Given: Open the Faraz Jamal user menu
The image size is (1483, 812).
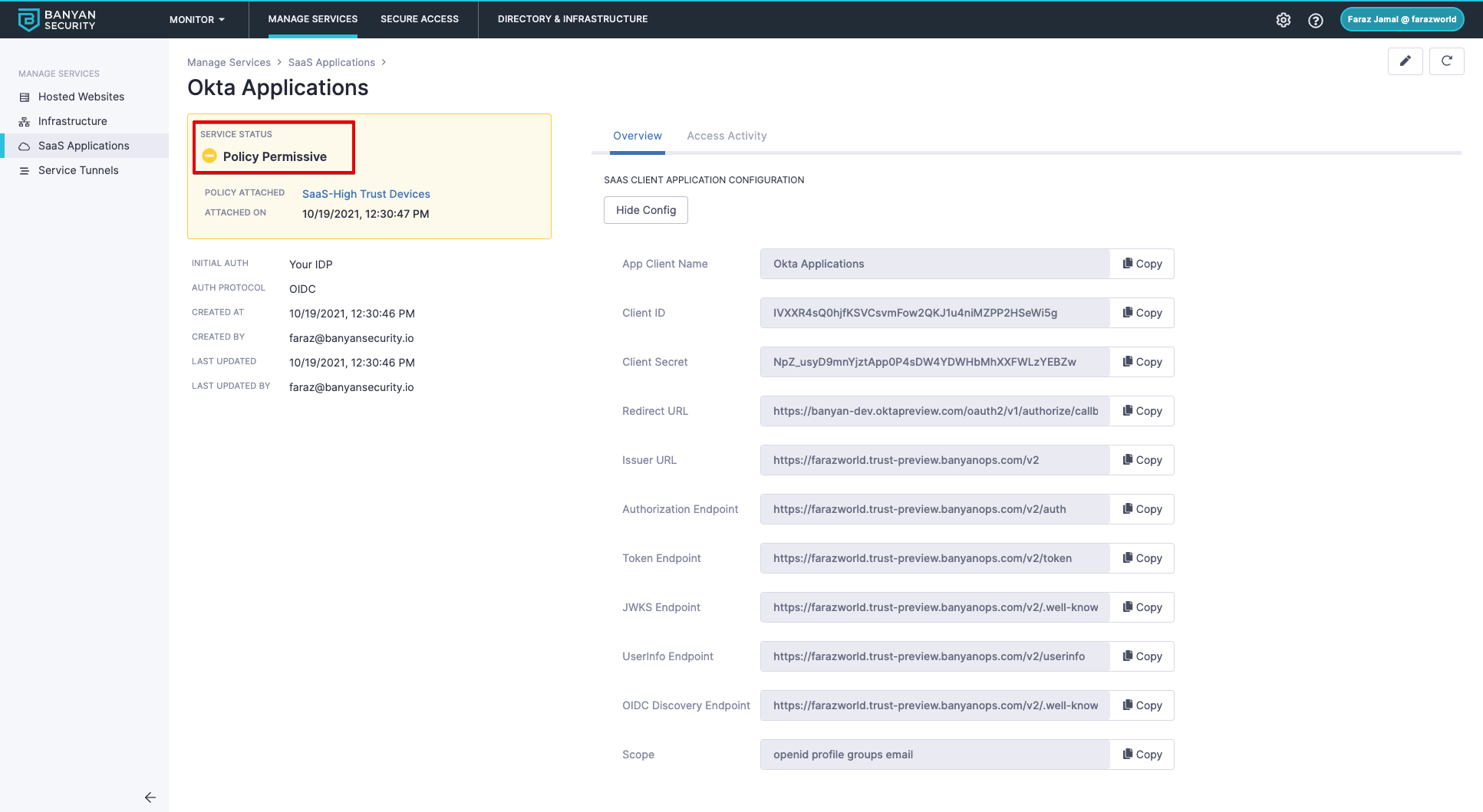Looking at the screenshot, I should point(1402,20).
